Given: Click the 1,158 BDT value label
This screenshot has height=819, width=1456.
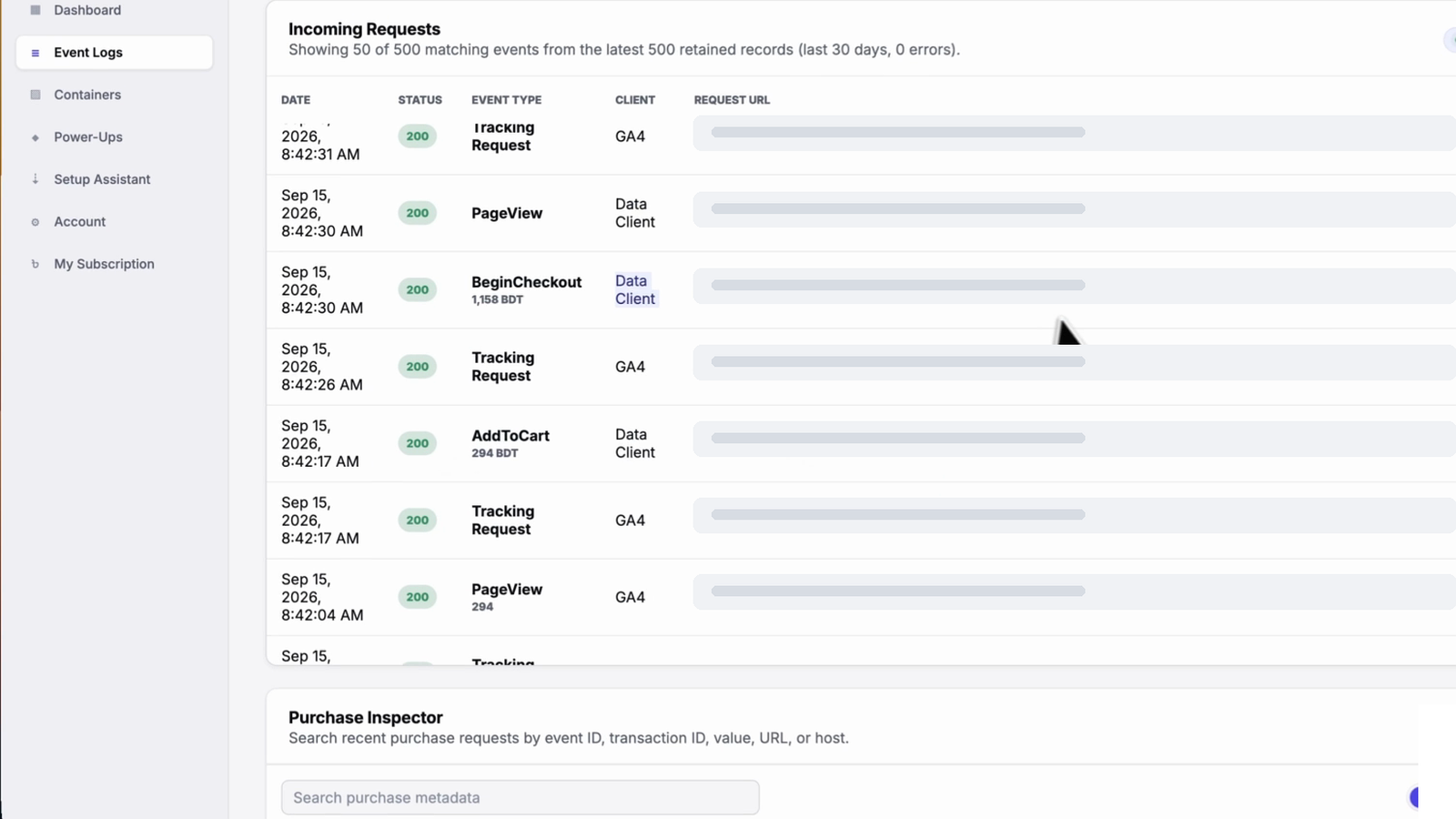Looking at the screenshot, I should tap(497, 299).
